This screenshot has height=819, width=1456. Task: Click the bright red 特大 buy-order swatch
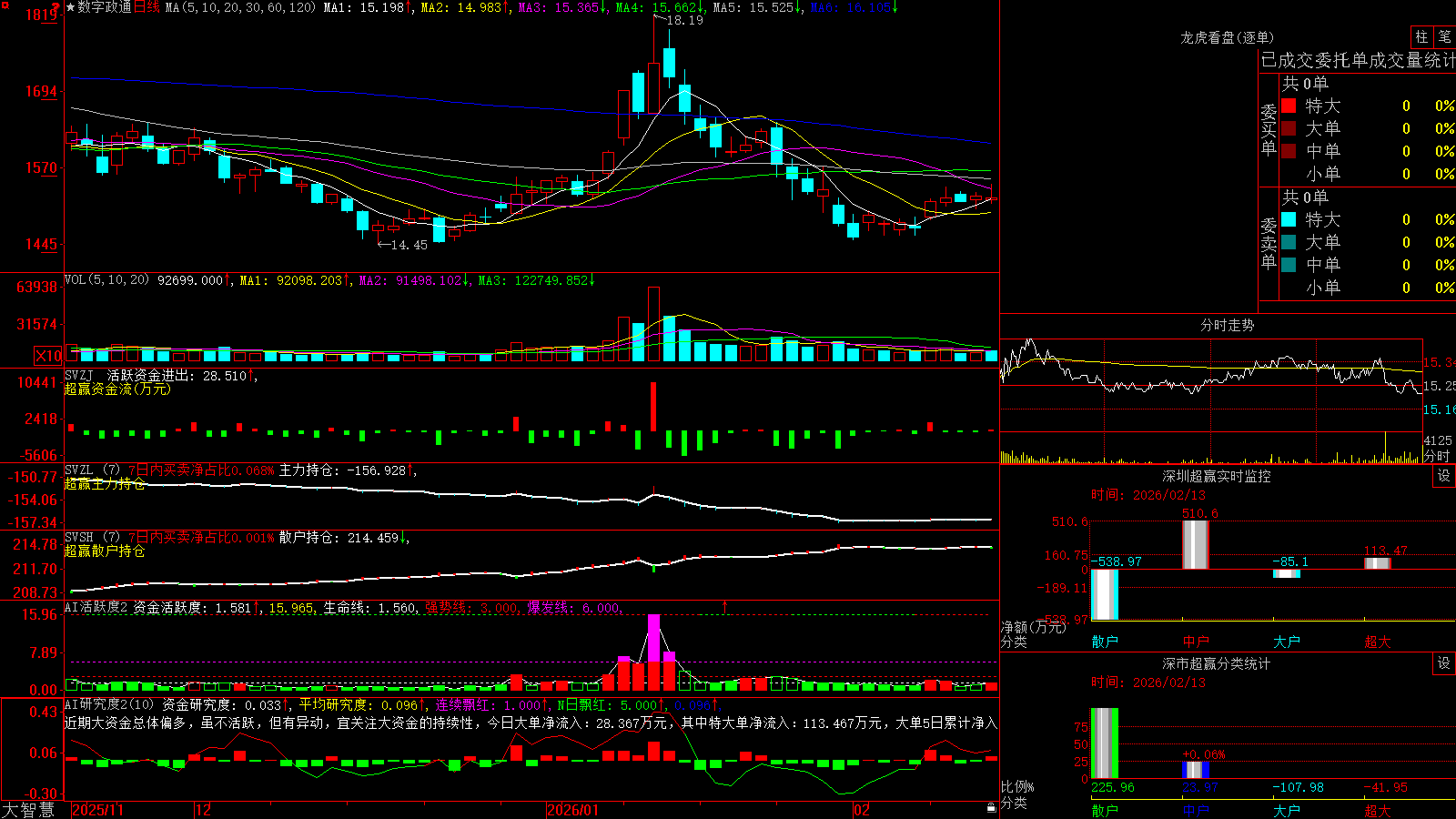tap(1289, 106)
